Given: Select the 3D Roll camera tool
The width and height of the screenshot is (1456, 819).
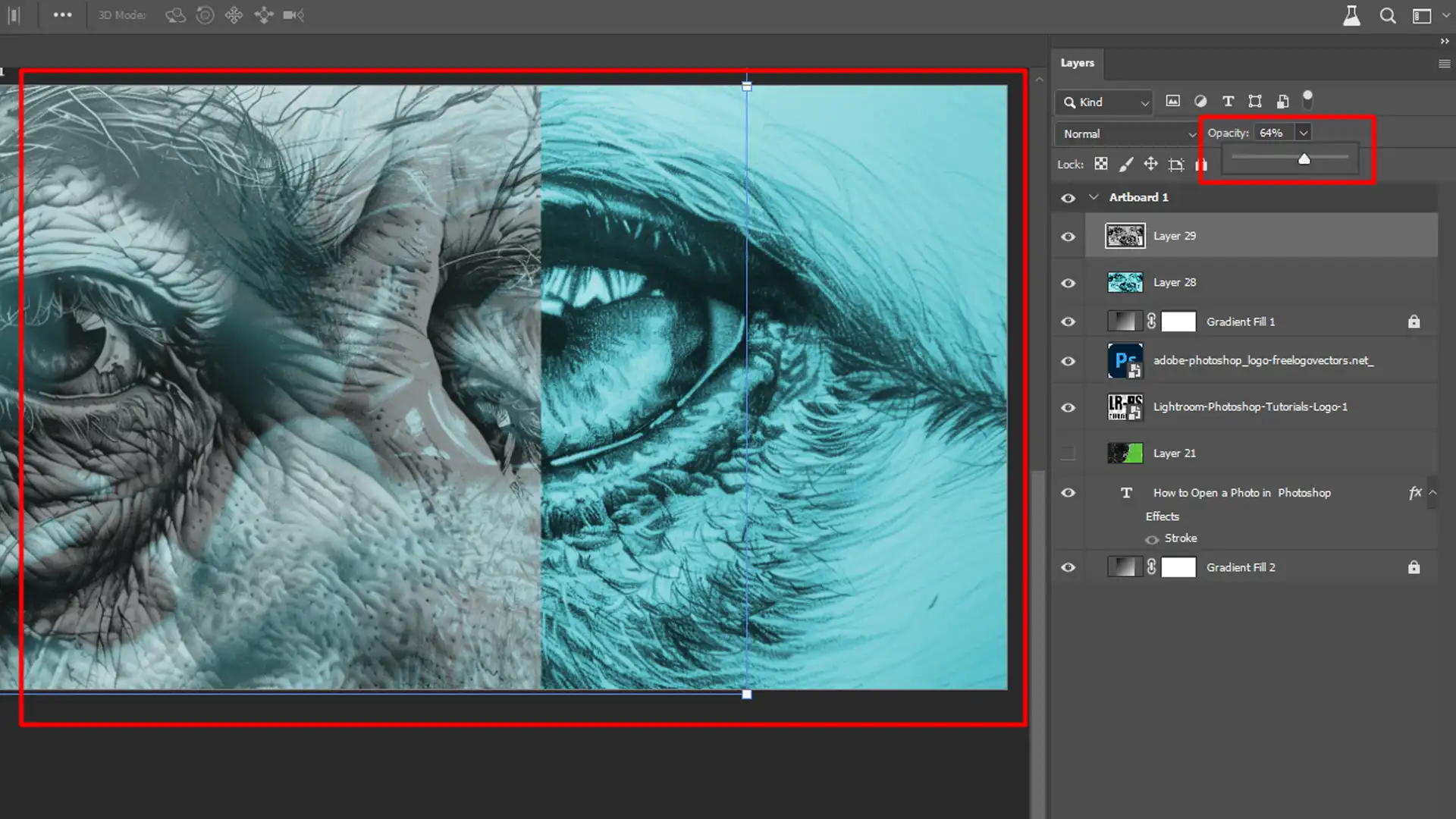Looking at the screenshot, I should (x=205, y=15).
